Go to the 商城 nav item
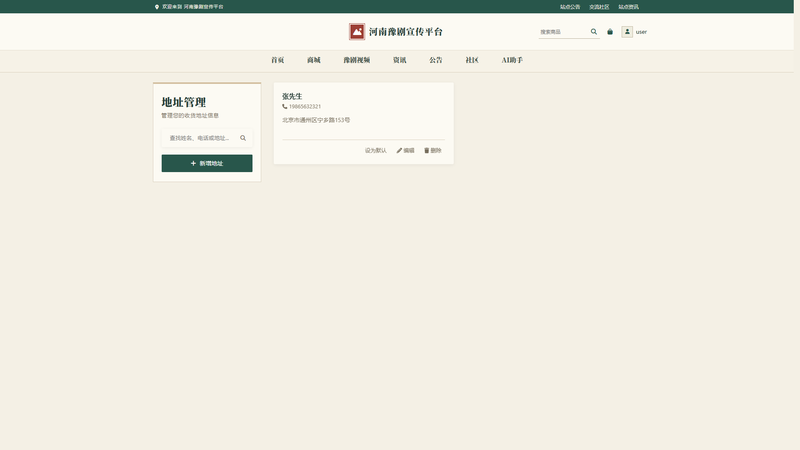This screenshot has width=800, height=450. click(314, 60)
